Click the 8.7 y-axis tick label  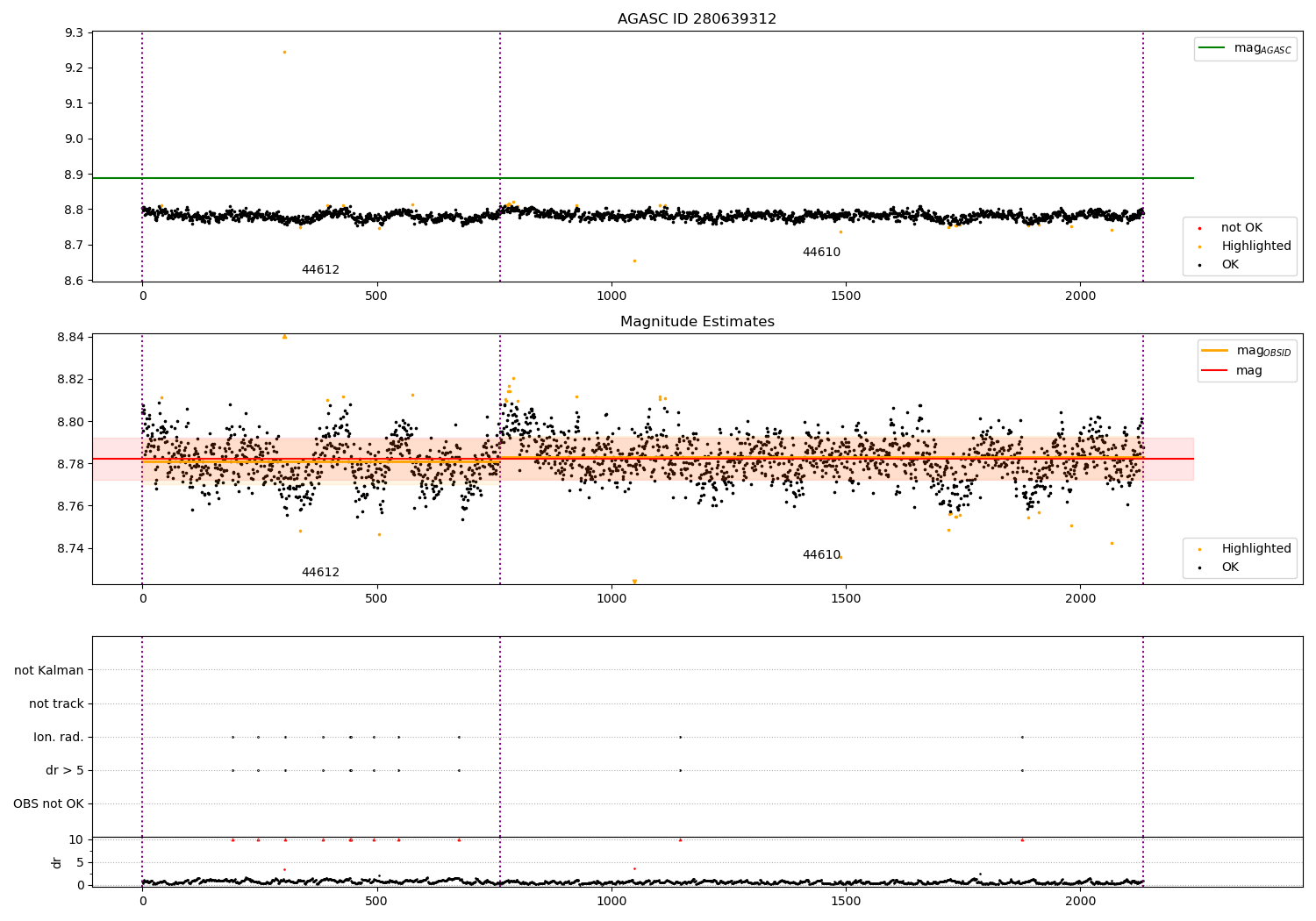pyautogui.click(x=75, y=246)
